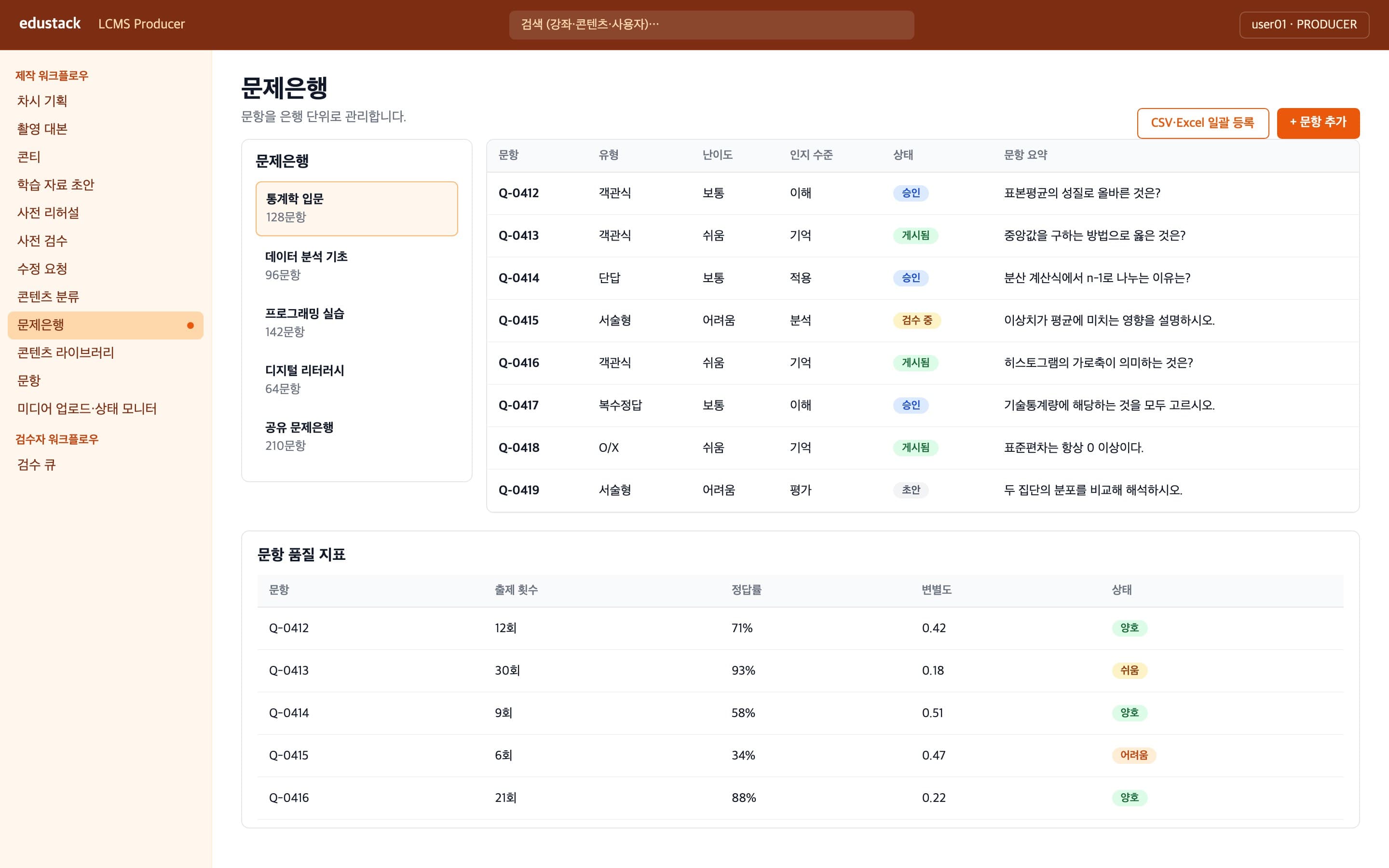The height and width of the screenshot is (868, 1389).
Task: Click the 21회 count for Q-0416
Action: [505, 798]
